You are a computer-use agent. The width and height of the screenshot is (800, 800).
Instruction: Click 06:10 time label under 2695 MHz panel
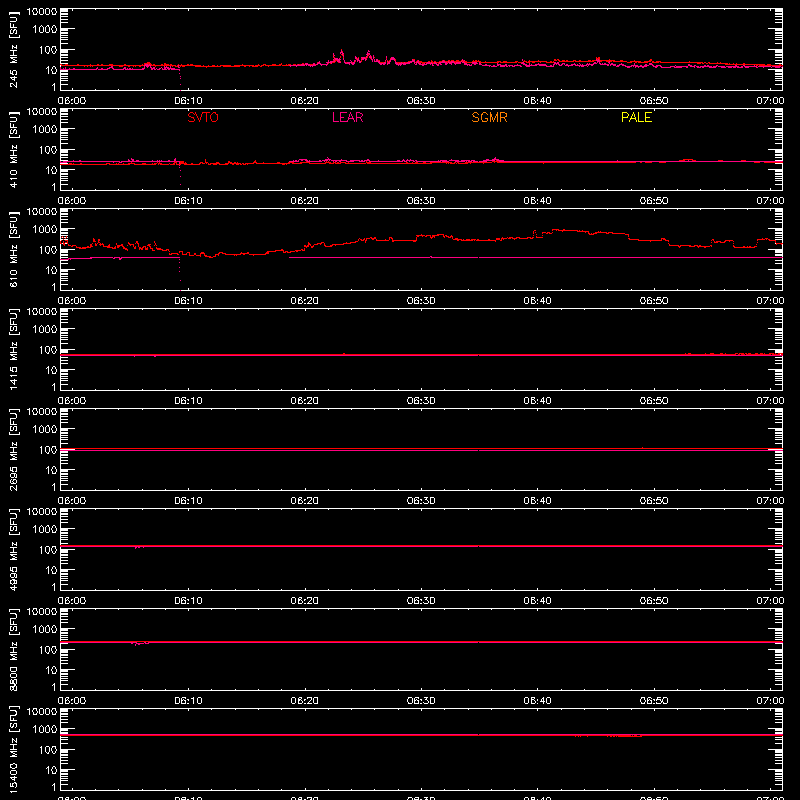[188, 501]
